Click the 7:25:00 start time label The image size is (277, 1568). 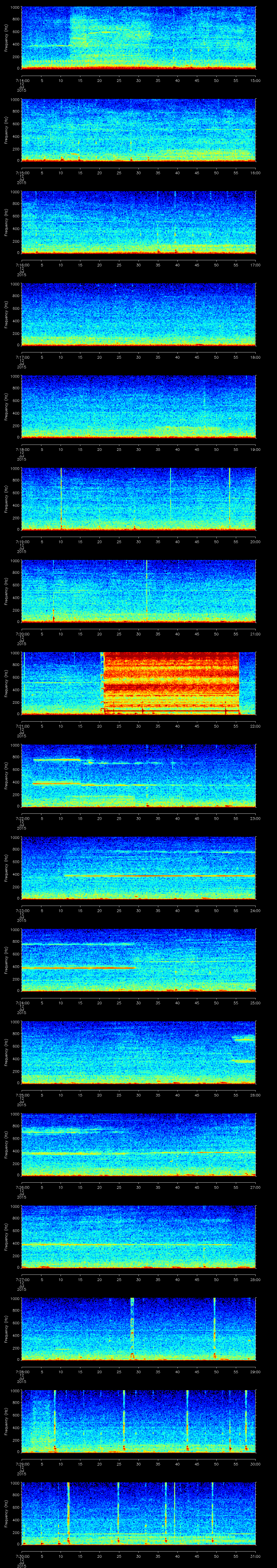tap(22, 1095)
